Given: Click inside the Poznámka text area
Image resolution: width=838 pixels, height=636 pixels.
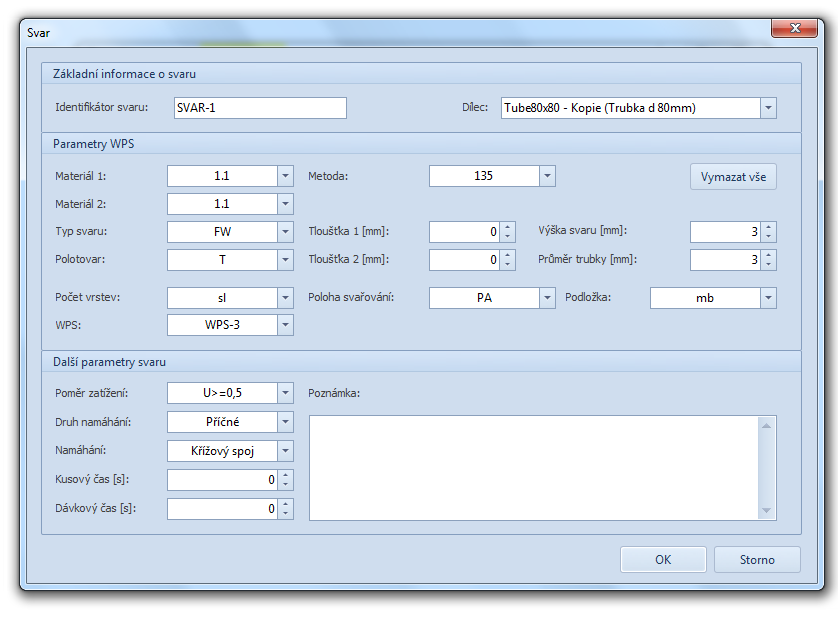Looking at the screenshot, I should pyautogui.click(x=534, y=468).
